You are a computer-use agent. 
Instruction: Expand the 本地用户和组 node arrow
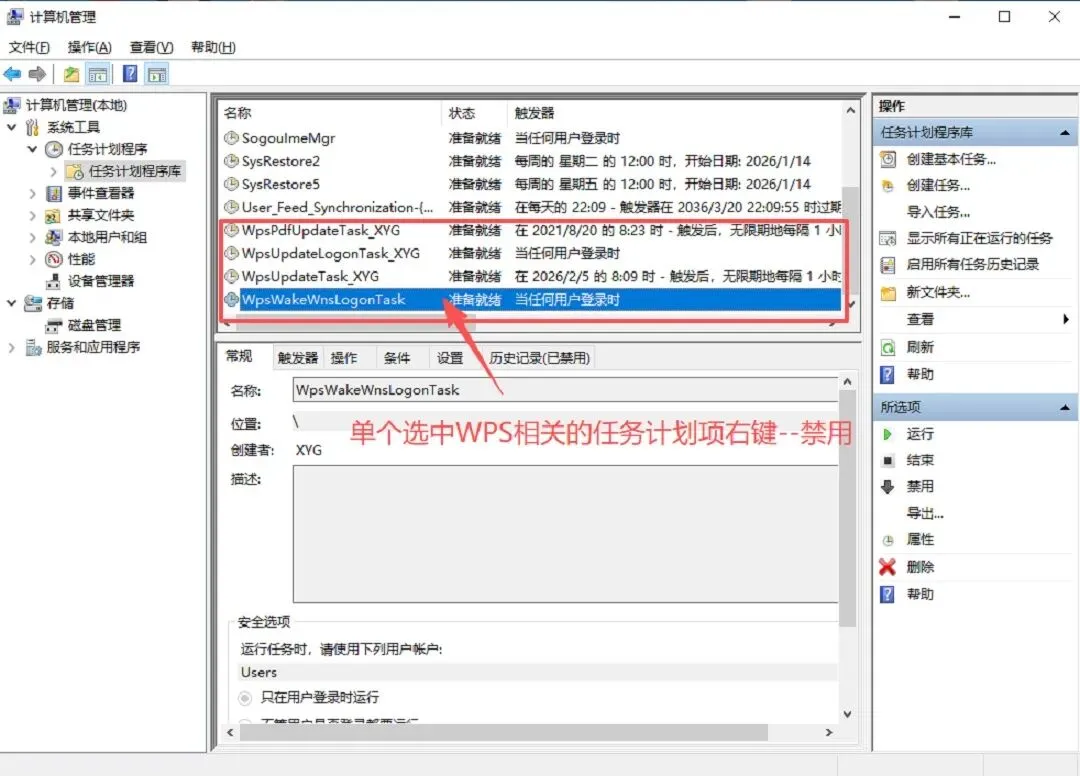(32, 238)
